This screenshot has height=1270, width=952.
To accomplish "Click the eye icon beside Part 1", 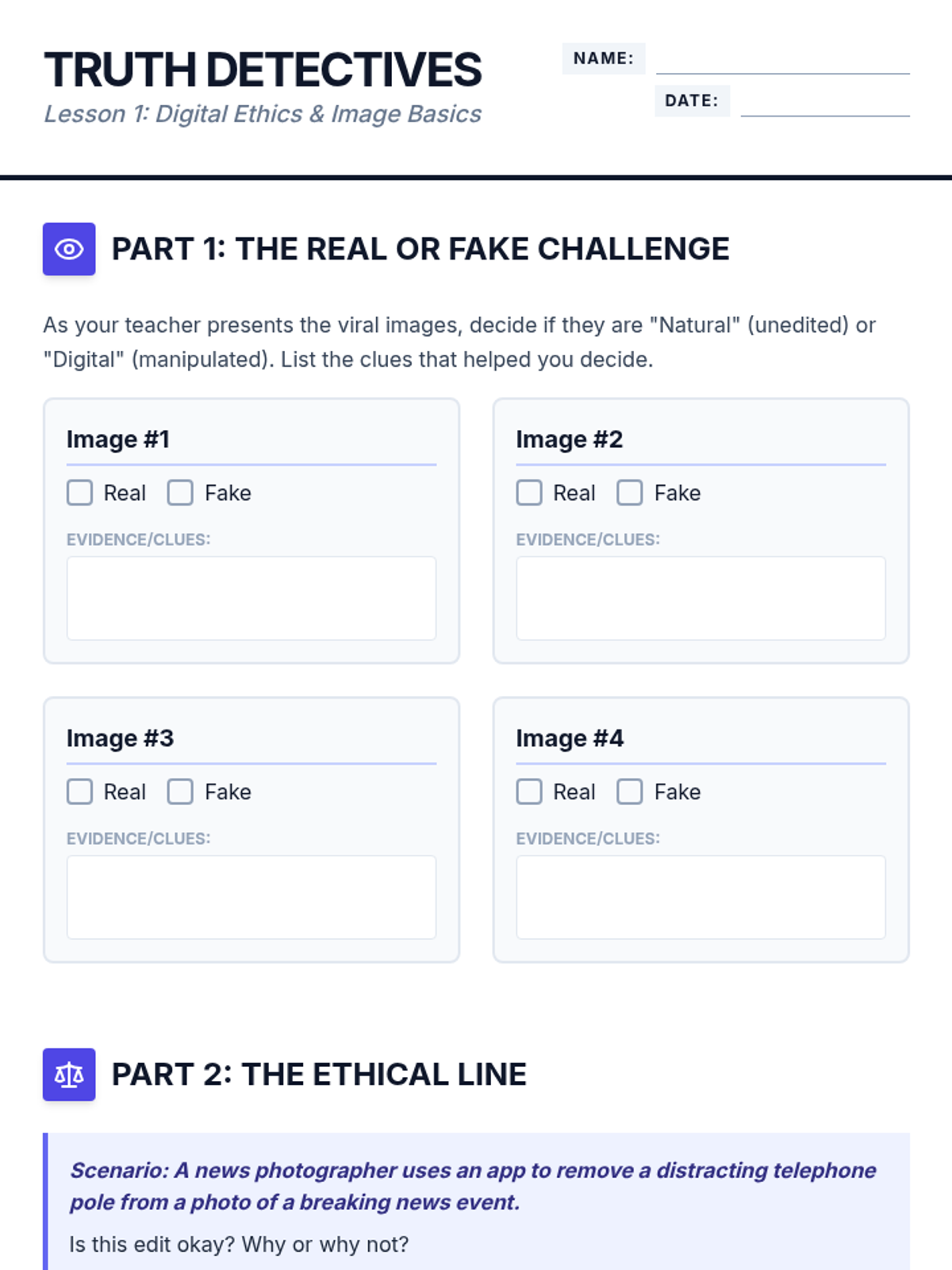I will pos(69,249).
